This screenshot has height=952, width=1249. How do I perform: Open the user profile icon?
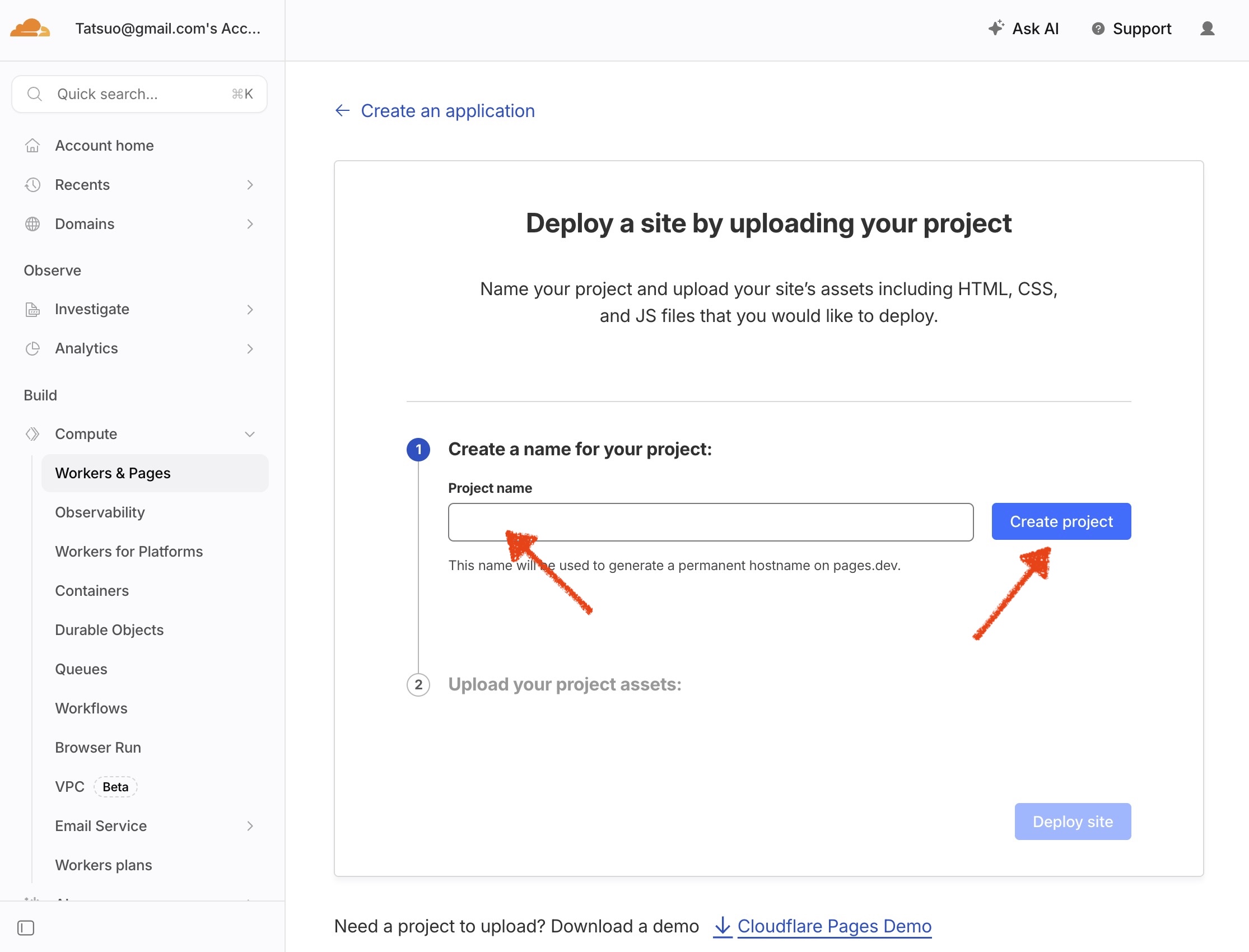(x=1207, y=29)
